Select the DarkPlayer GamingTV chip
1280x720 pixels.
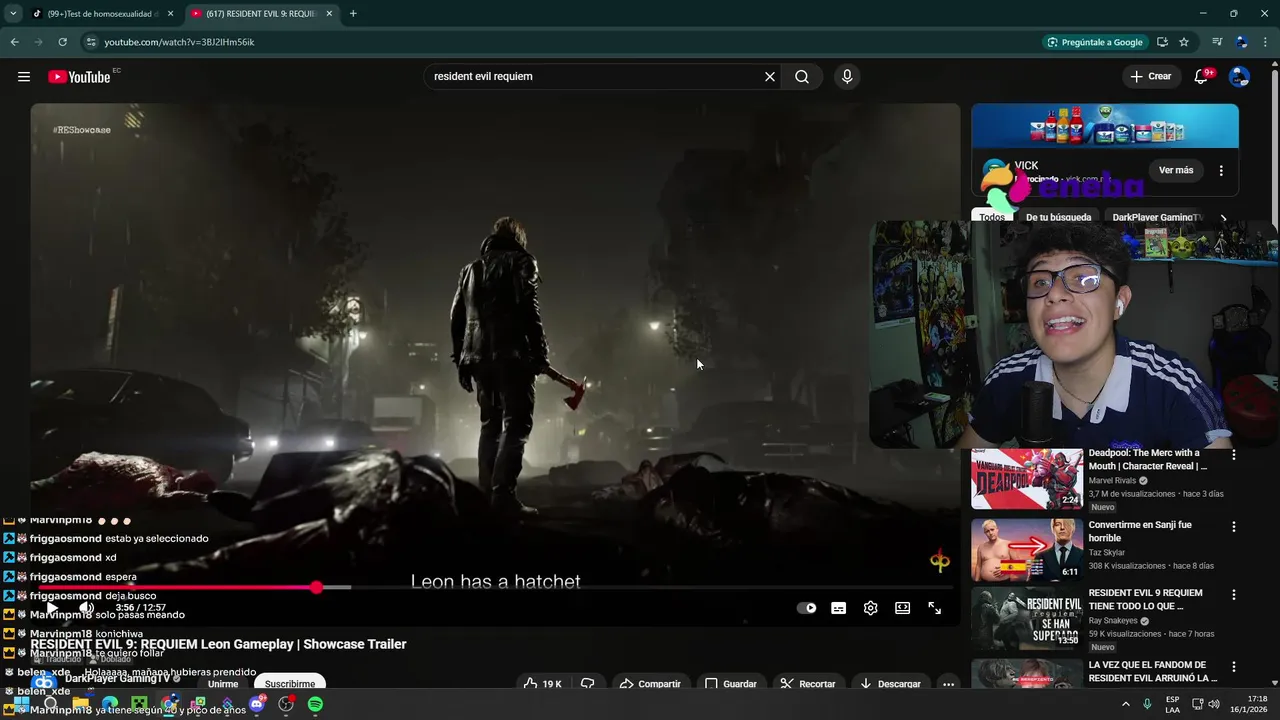tap(1158, 217)
